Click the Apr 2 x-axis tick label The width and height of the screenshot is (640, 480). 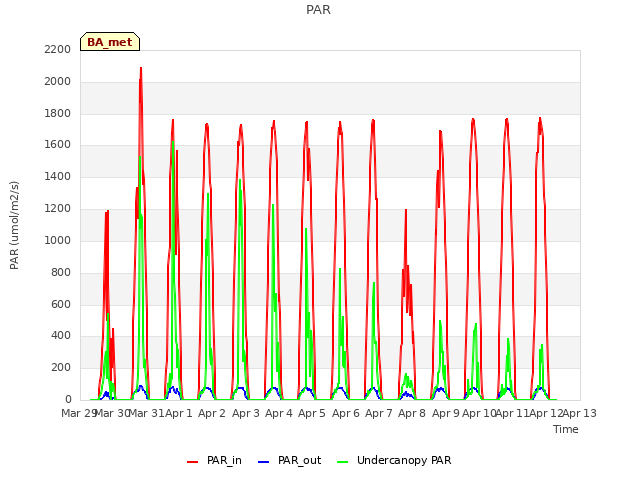pos(212,413)
